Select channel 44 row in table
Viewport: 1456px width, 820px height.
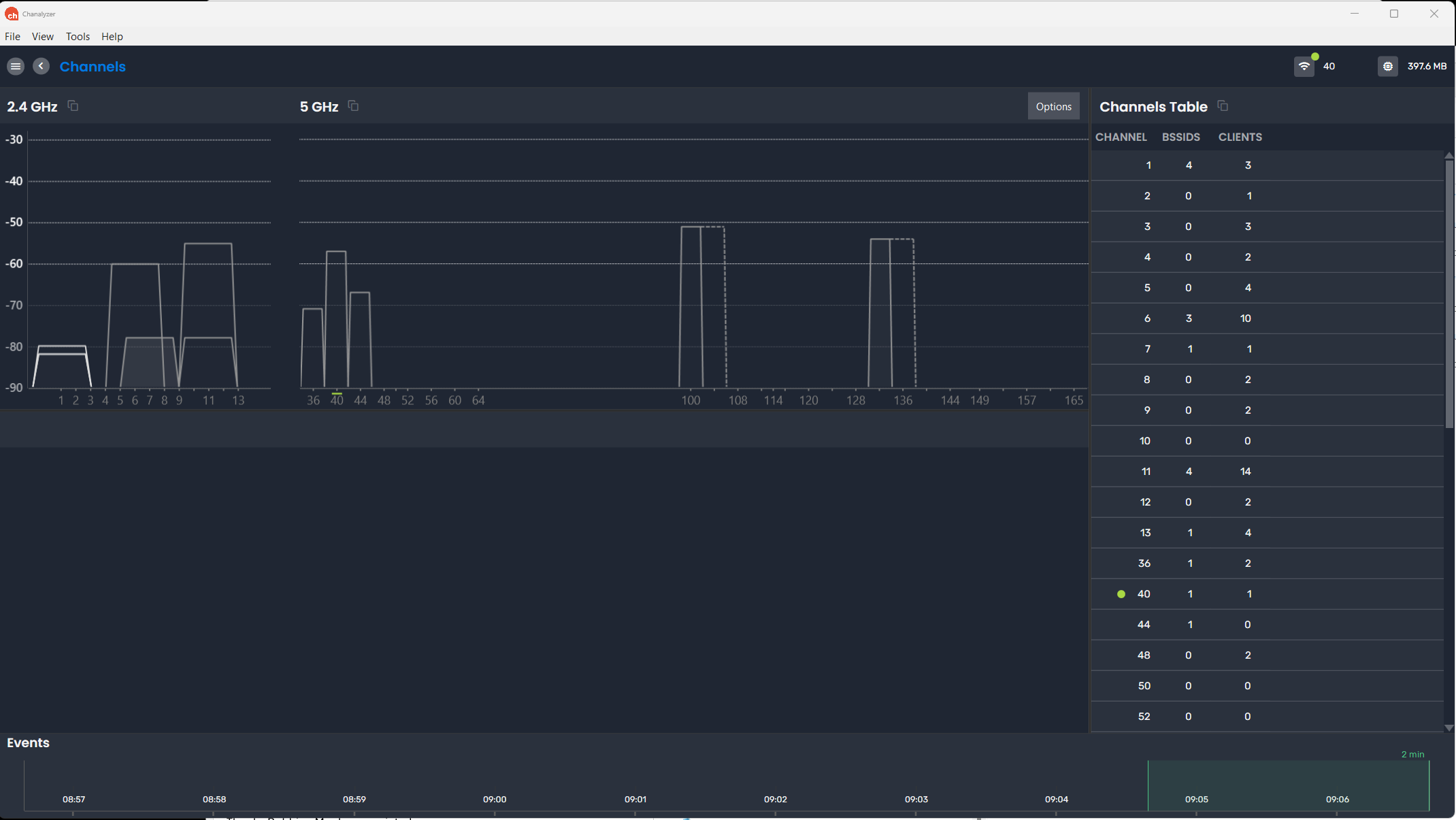[1267, 625]
